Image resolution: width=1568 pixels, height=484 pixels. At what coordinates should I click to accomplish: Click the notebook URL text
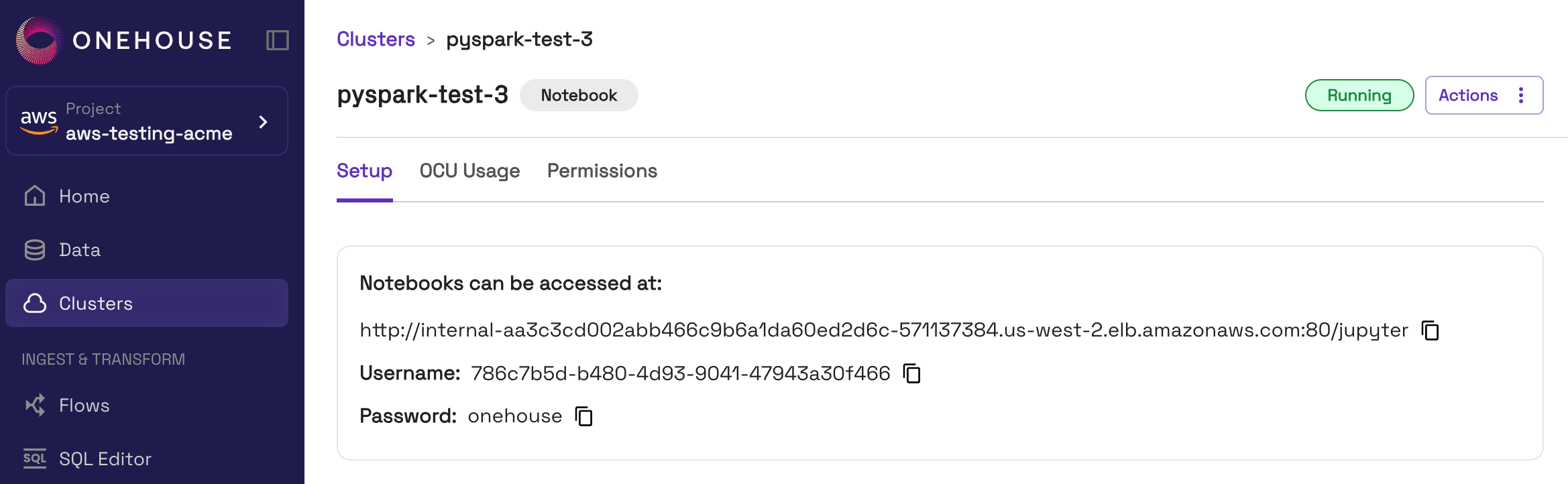point(883,330)
